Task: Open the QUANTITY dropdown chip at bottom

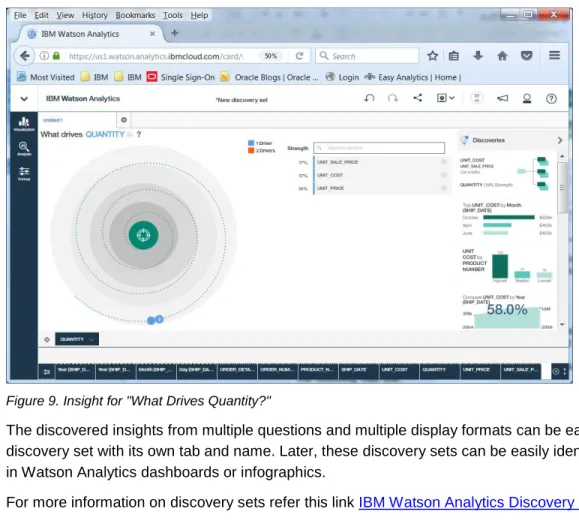Action: pyautogui.click(x=77, y=339)
